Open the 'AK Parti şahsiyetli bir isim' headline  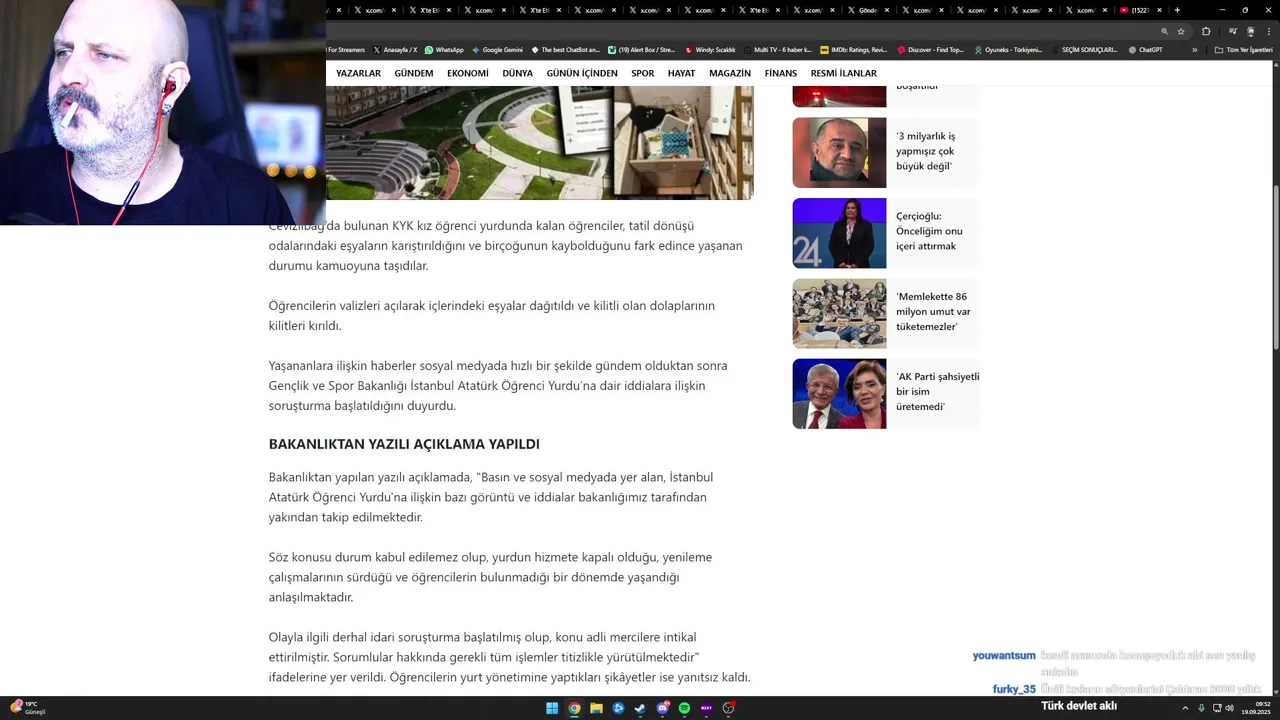[x=937, y=391]
